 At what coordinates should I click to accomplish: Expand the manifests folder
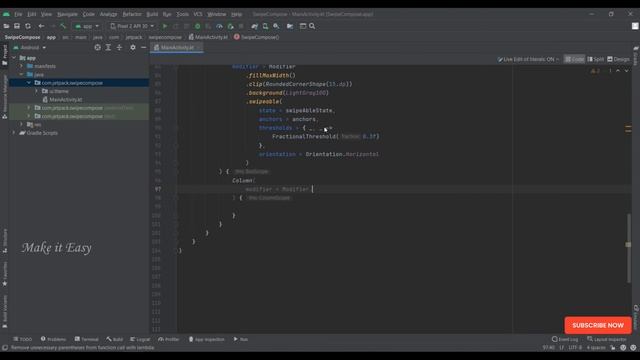(22, 66)
